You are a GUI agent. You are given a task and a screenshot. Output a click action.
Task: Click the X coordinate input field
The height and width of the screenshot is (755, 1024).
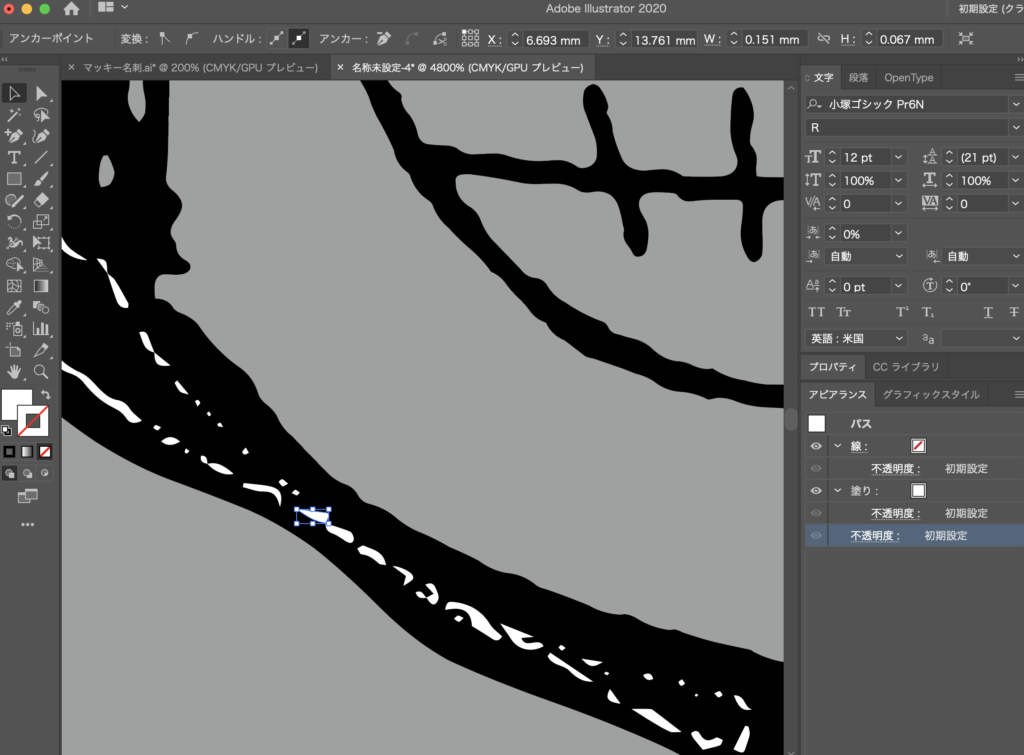pos(554,40)
